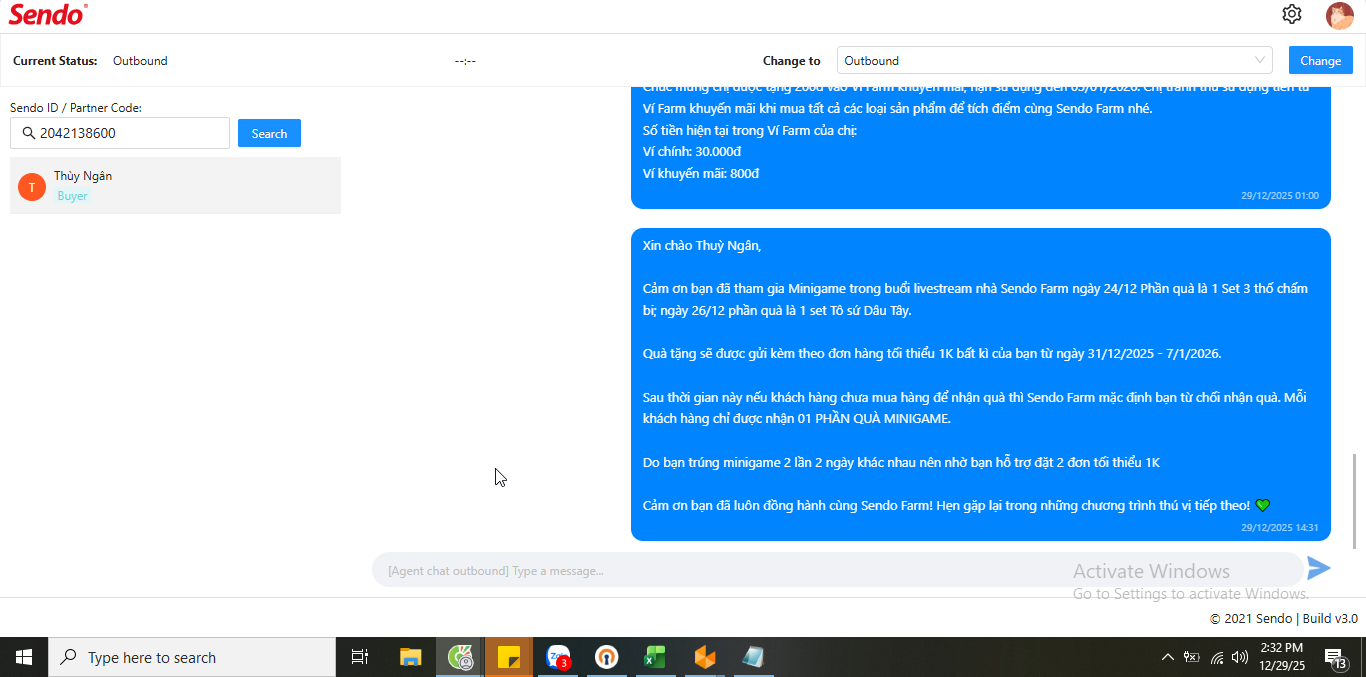The width and height of the screenshot is (1366, 677).
Task: Show hidden system tray icons
Action: pyautogui.click(x=1167, y=657)
